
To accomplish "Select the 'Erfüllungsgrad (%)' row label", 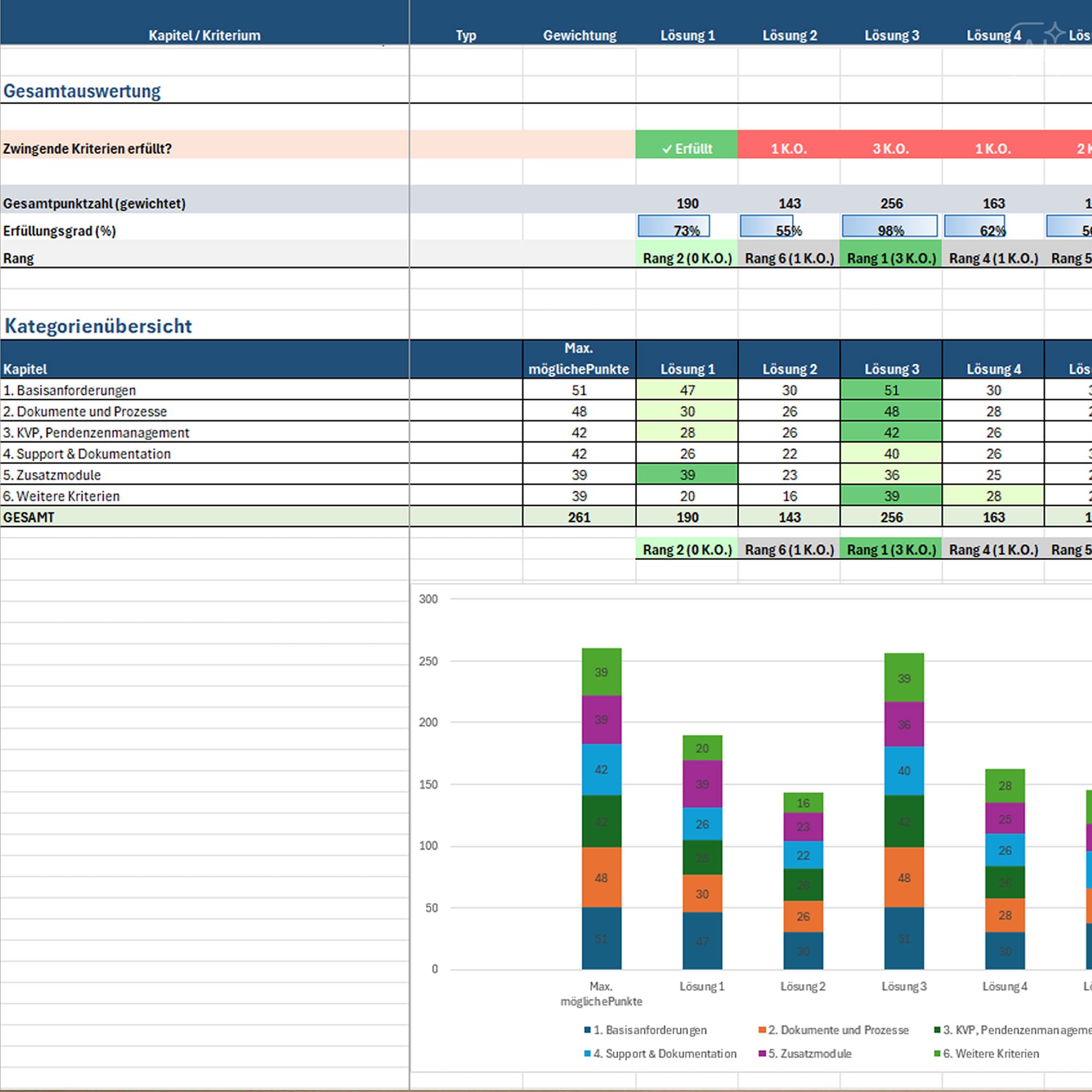I will (x=60, y=230).
